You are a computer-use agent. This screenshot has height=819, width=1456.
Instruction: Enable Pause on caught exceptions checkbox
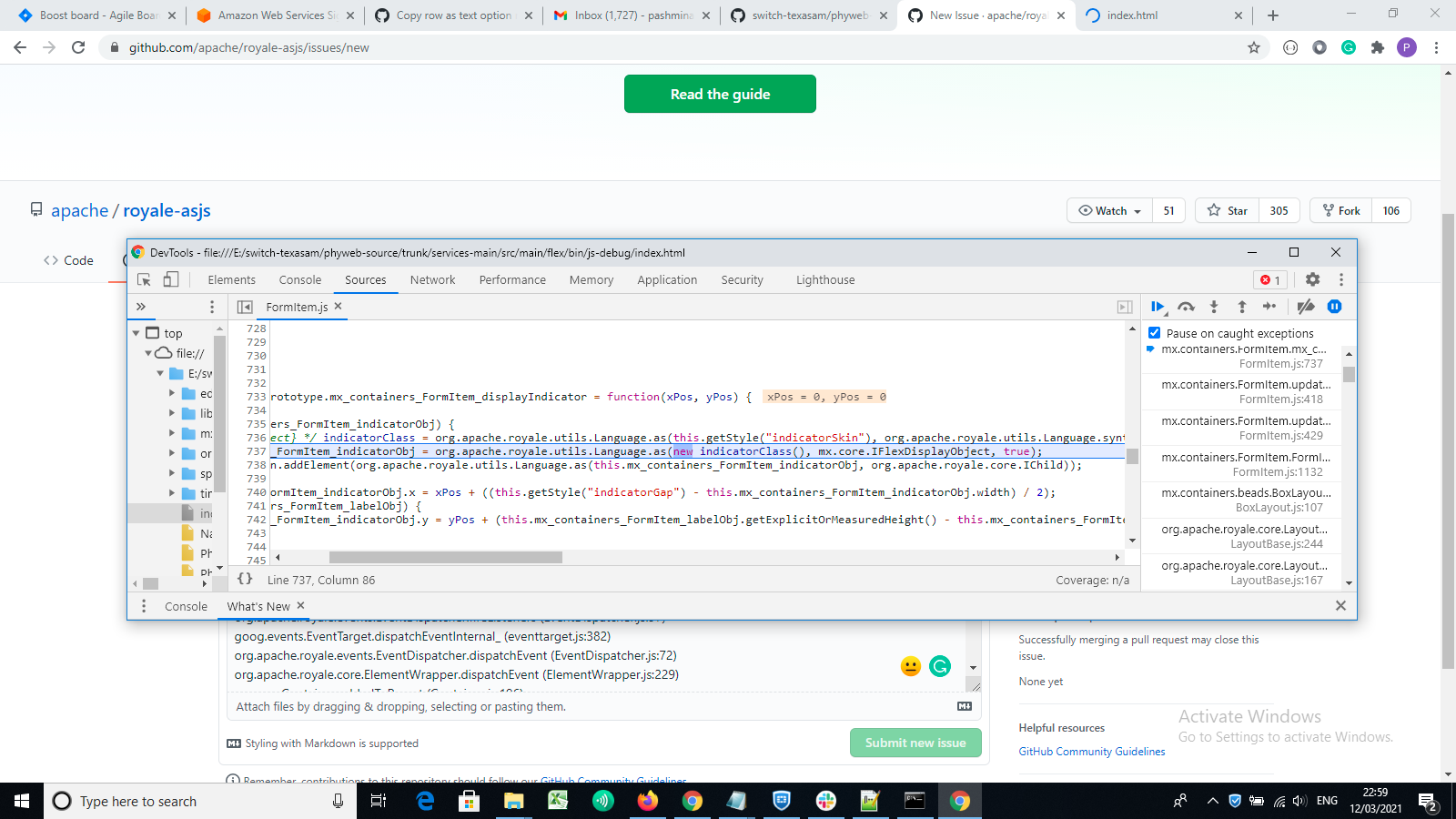(x=1154, y=333)
